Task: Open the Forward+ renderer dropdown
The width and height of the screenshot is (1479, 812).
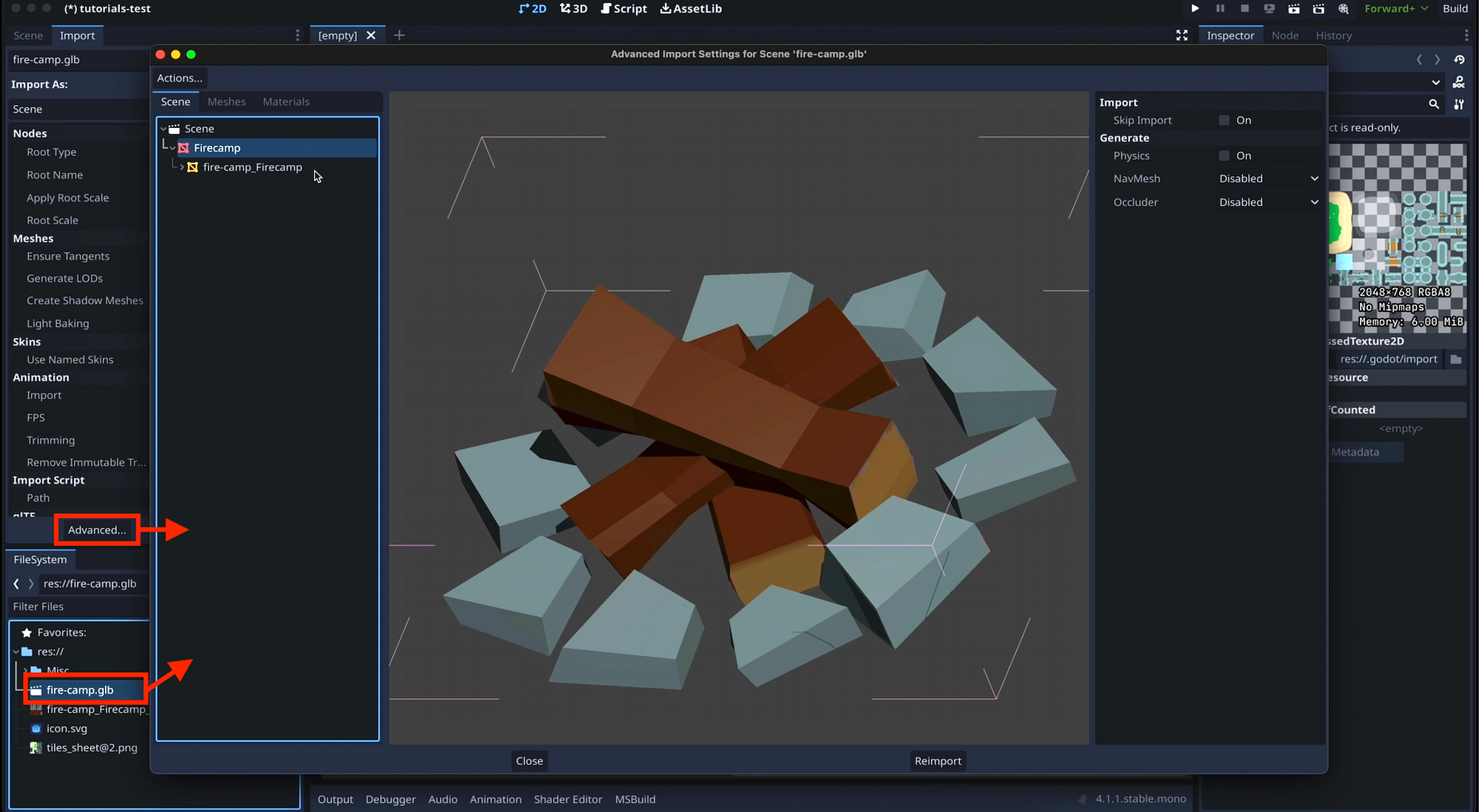Action: 1395,8
